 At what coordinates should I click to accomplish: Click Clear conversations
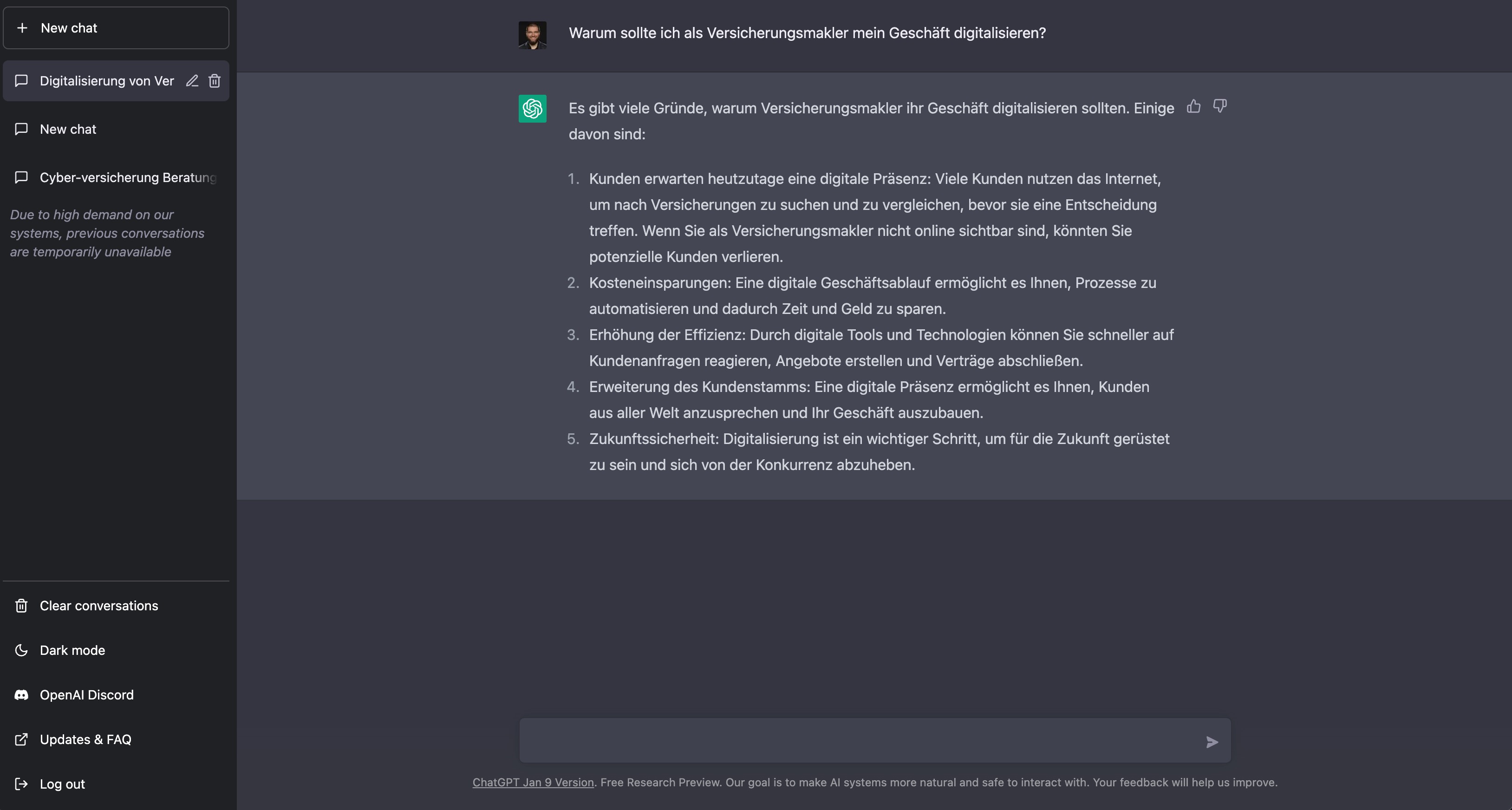(x=116, y=606)
